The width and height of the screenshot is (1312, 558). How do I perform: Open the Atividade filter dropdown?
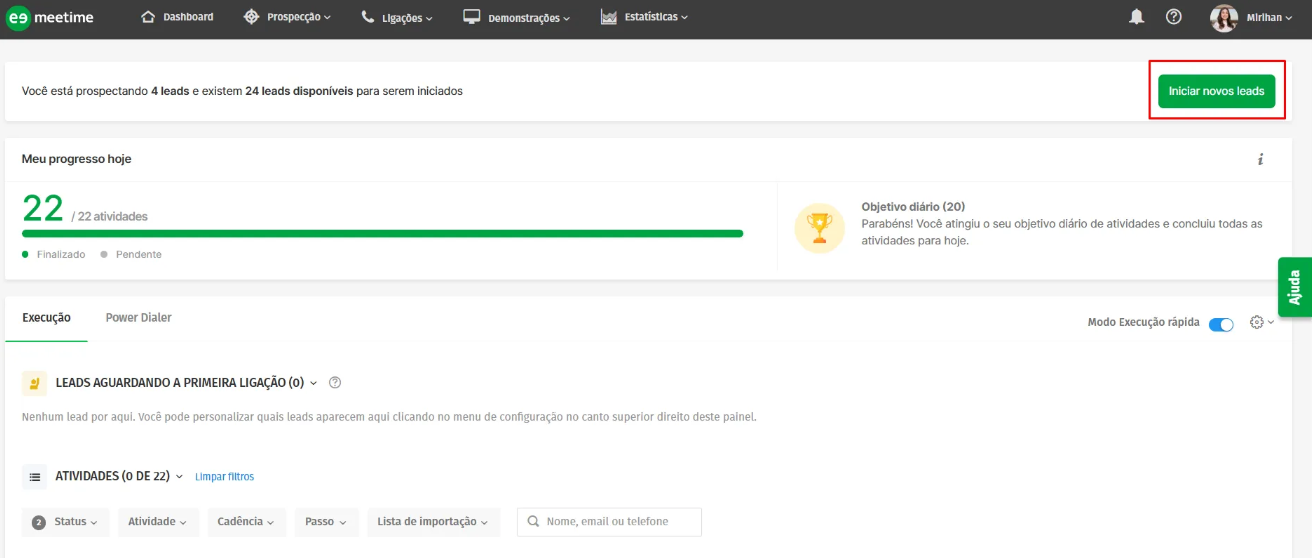[x=158, y=522]
